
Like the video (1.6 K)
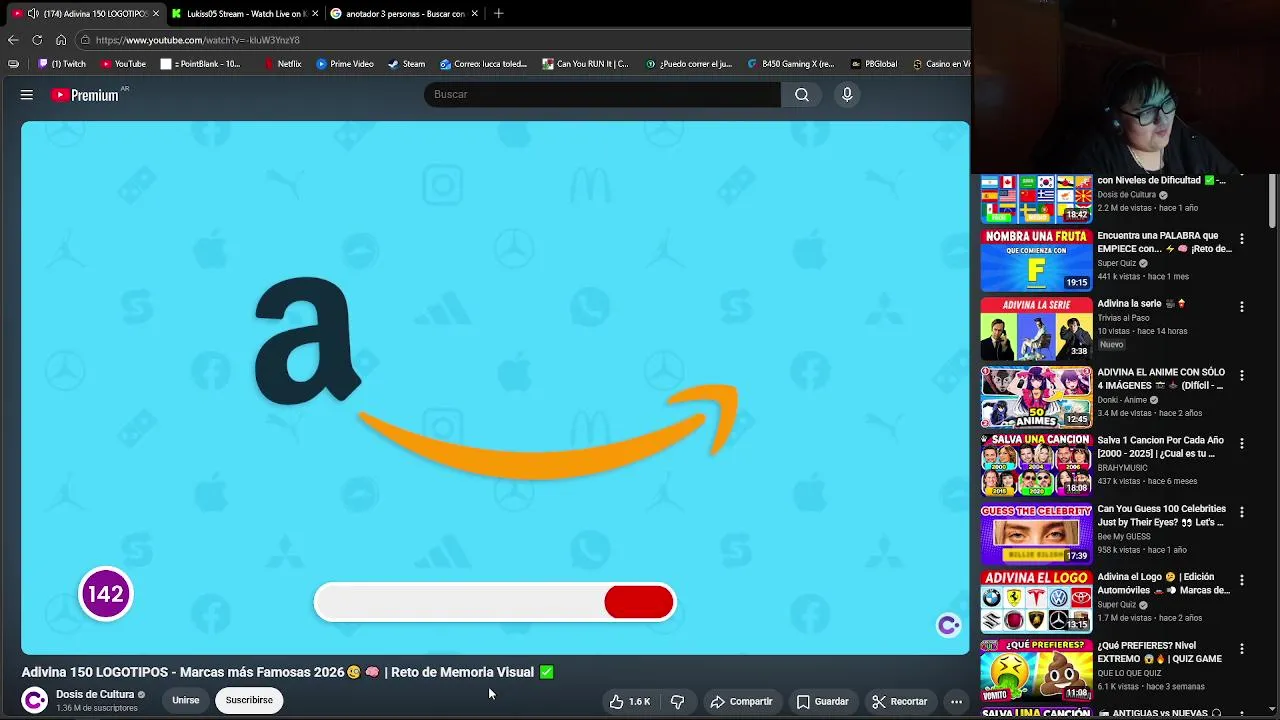[630, 701]
